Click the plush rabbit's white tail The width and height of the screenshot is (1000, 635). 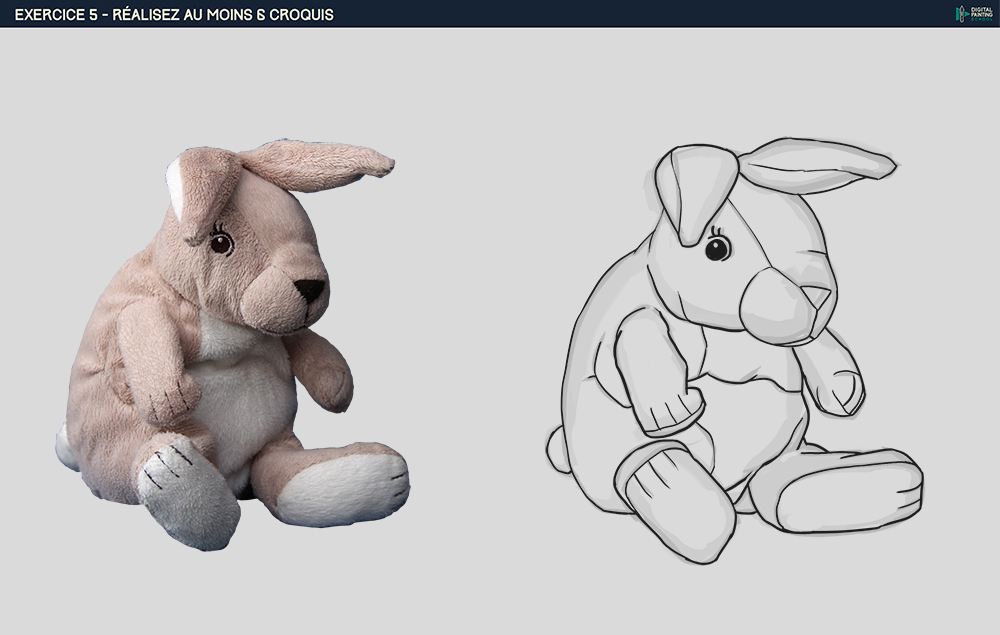pyautogui.click(x=66, y=450)
